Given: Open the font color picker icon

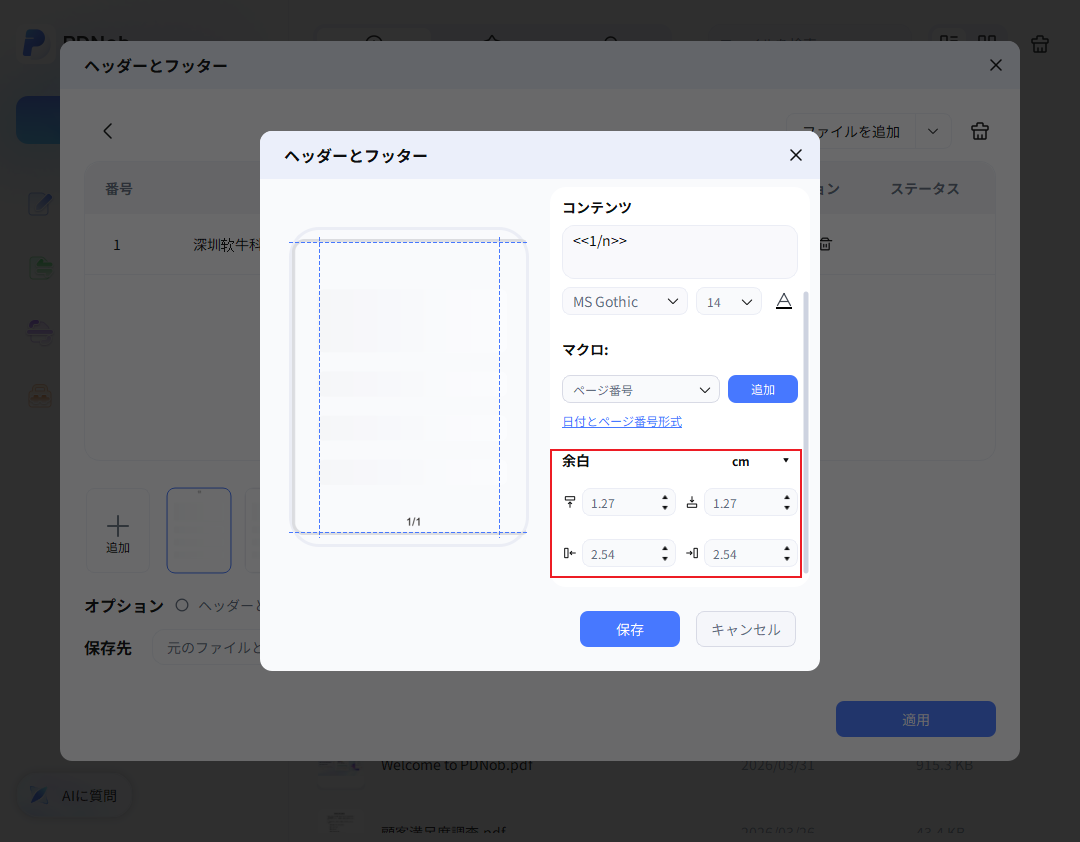Looking at the screenshot, I should (784, 300).
